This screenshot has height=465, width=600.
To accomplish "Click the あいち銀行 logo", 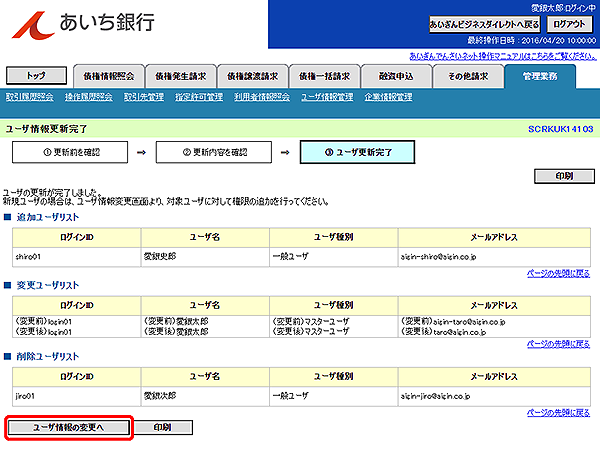I will tap(83, 24).
